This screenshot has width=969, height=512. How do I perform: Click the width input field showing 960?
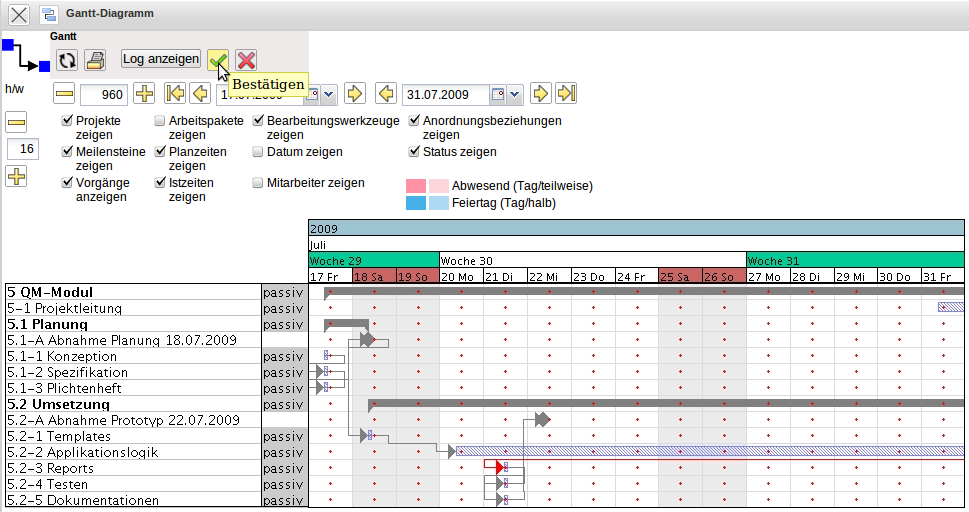click(104, 95)
